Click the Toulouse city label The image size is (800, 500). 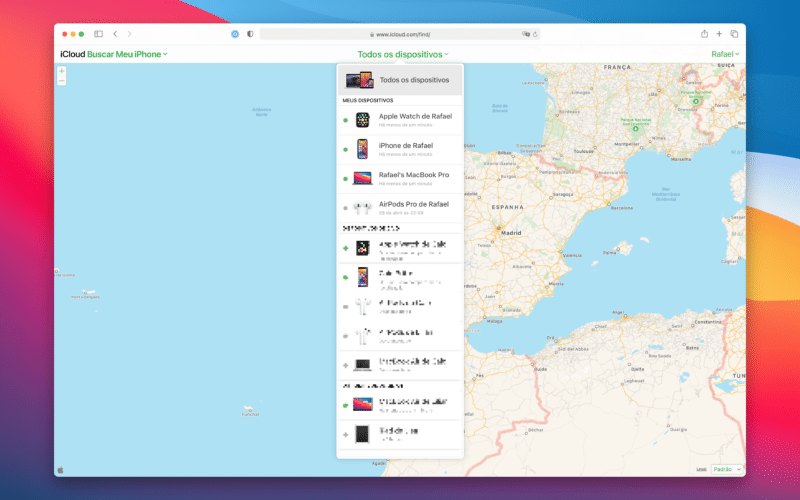(x=584, y=151)
